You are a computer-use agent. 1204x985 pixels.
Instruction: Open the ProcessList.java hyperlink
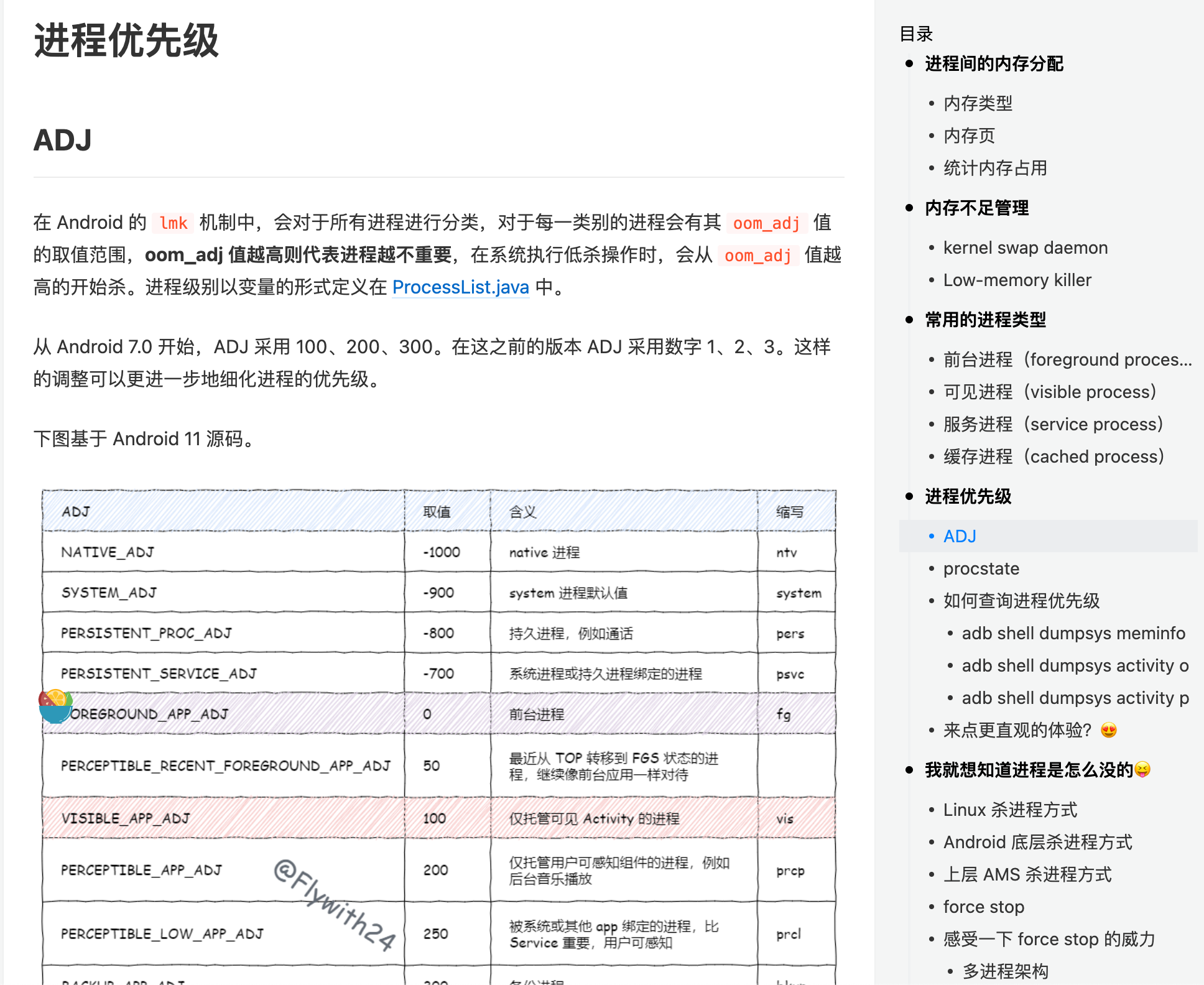click(460, 287)
